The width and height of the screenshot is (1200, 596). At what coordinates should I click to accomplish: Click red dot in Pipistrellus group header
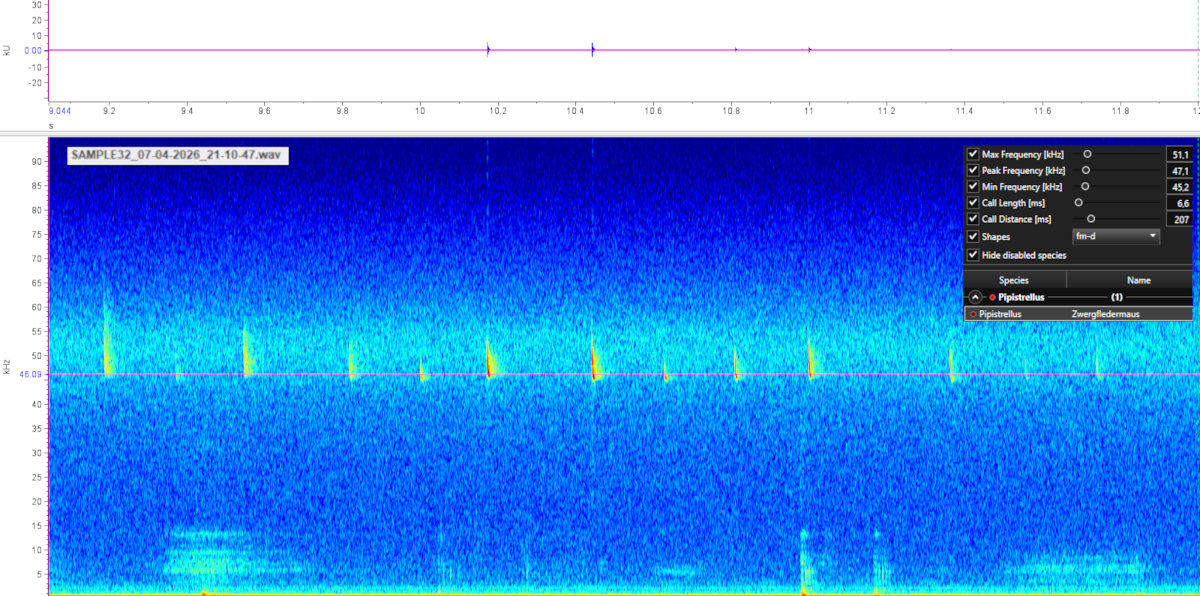click(992, 297)
